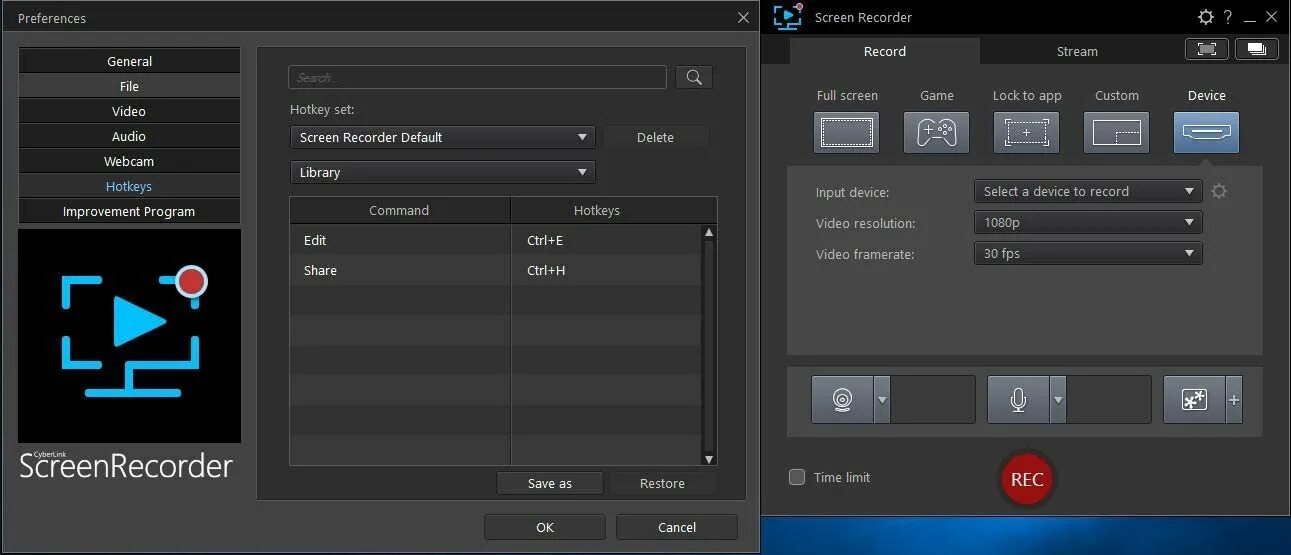Click Screen Recorder logo in title bar
This screenshot has height=555, width=1291.
click(x=788, y=17)
